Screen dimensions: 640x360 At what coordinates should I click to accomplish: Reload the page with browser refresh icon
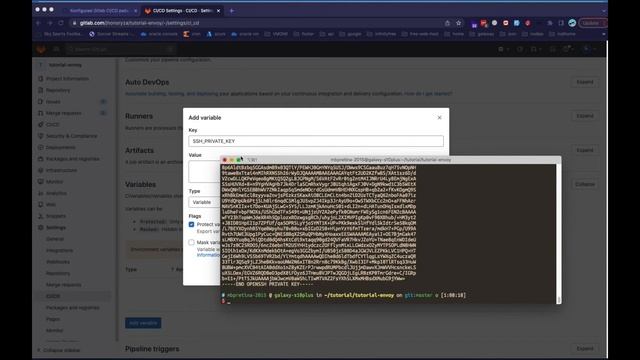click(61, 23)
